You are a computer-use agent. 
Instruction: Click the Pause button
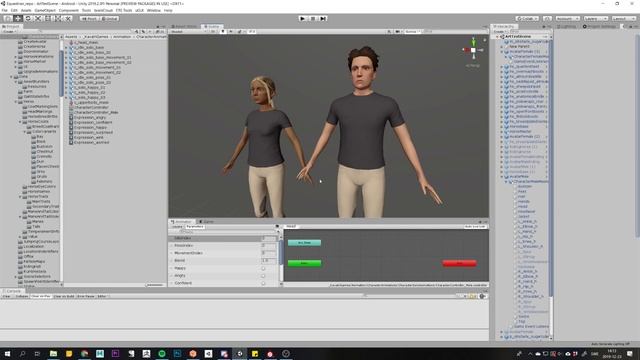click(x=313, y=18)
